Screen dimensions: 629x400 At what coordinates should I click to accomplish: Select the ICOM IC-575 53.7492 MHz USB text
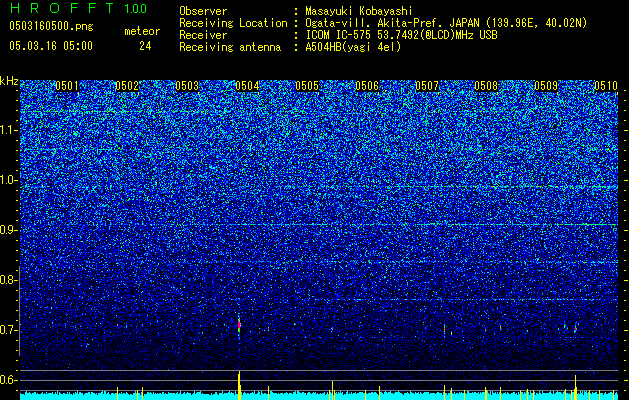click(x=401, y=35)
